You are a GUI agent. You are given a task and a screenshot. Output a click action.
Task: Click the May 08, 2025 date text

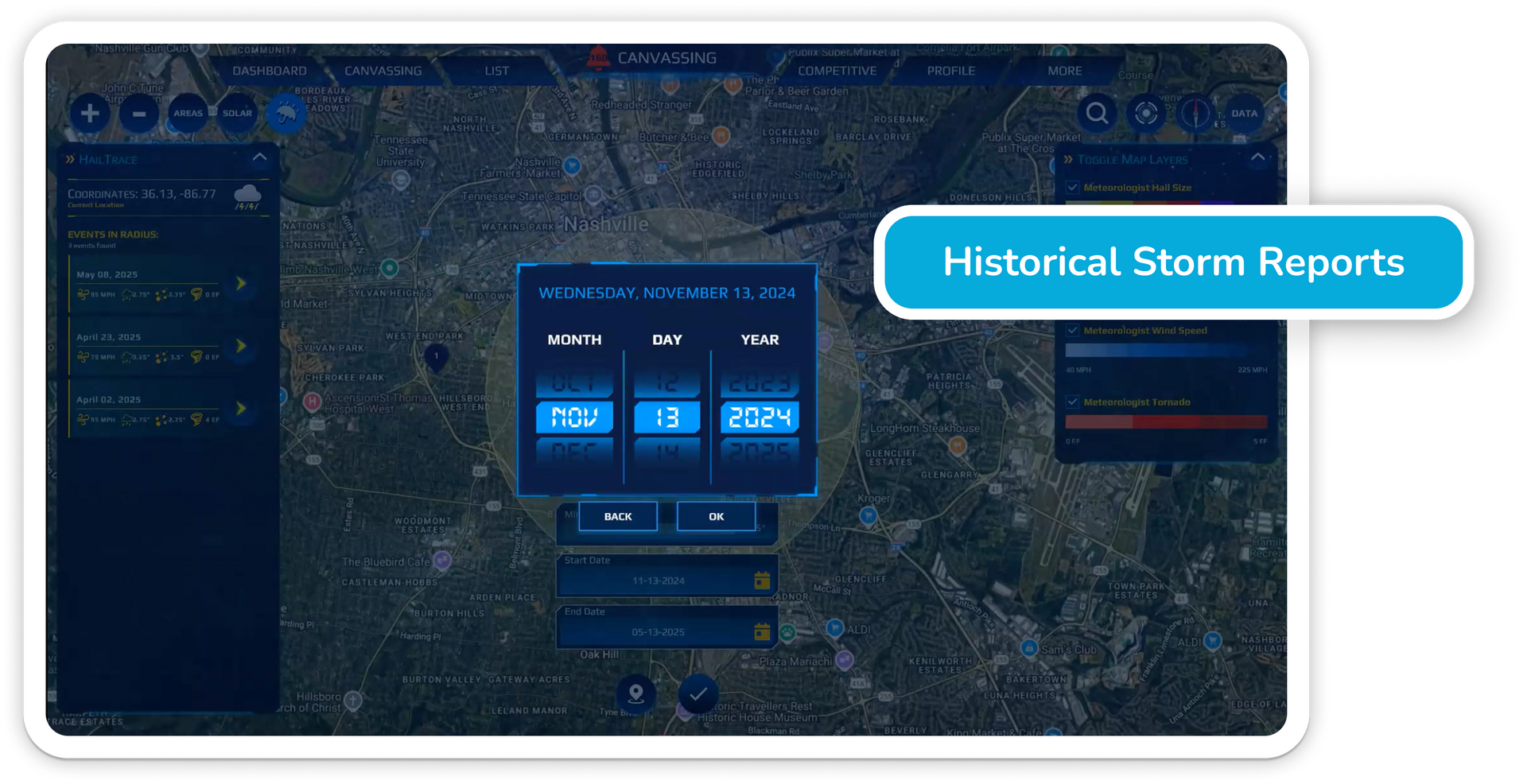[x=107, y=274]
